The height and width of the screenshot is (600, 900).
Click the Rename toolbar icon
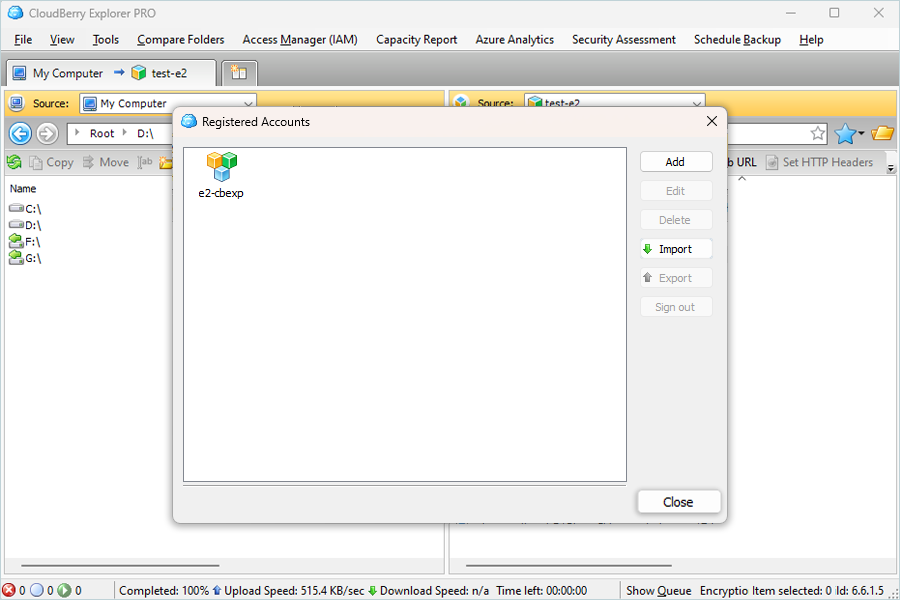145,162
